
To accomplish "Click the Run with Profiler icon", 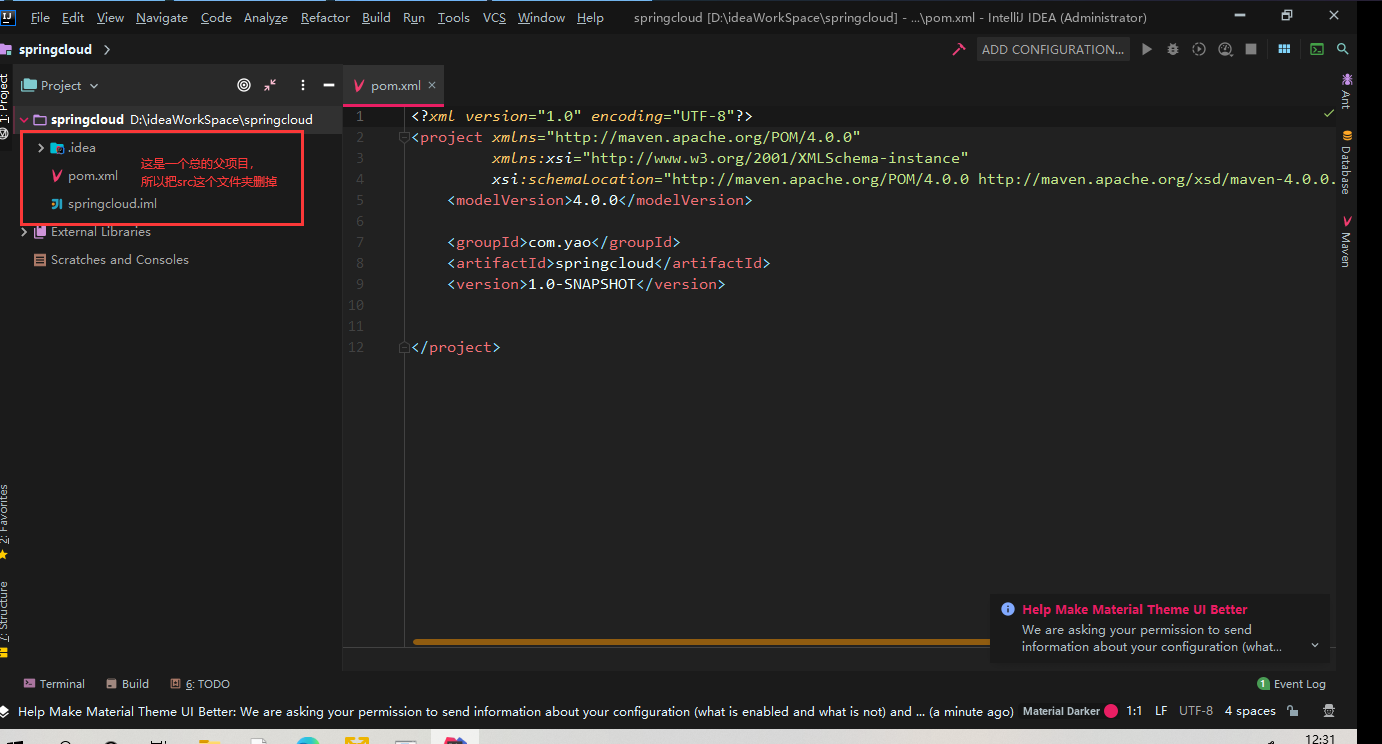I will [1225, 49].
